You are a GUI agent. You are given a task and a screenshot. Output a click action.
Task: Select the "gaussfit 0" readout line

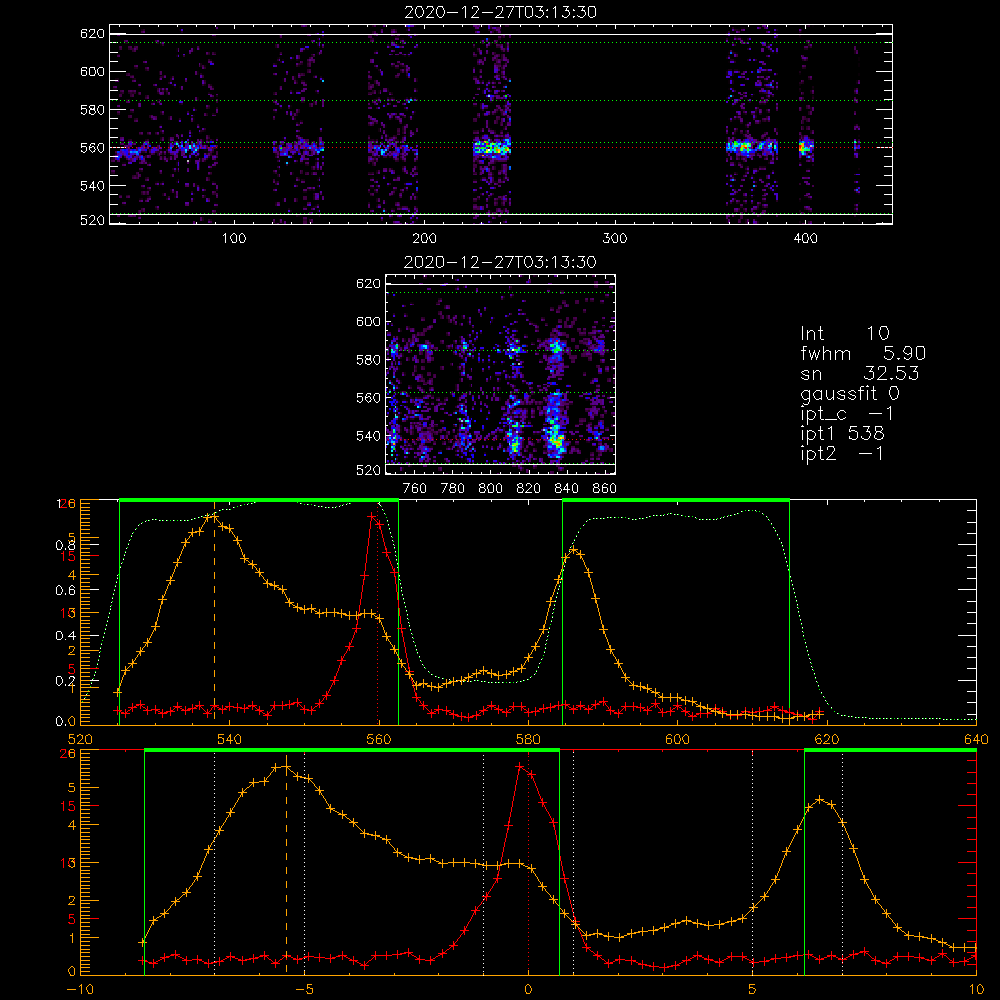tap(849, 393)
